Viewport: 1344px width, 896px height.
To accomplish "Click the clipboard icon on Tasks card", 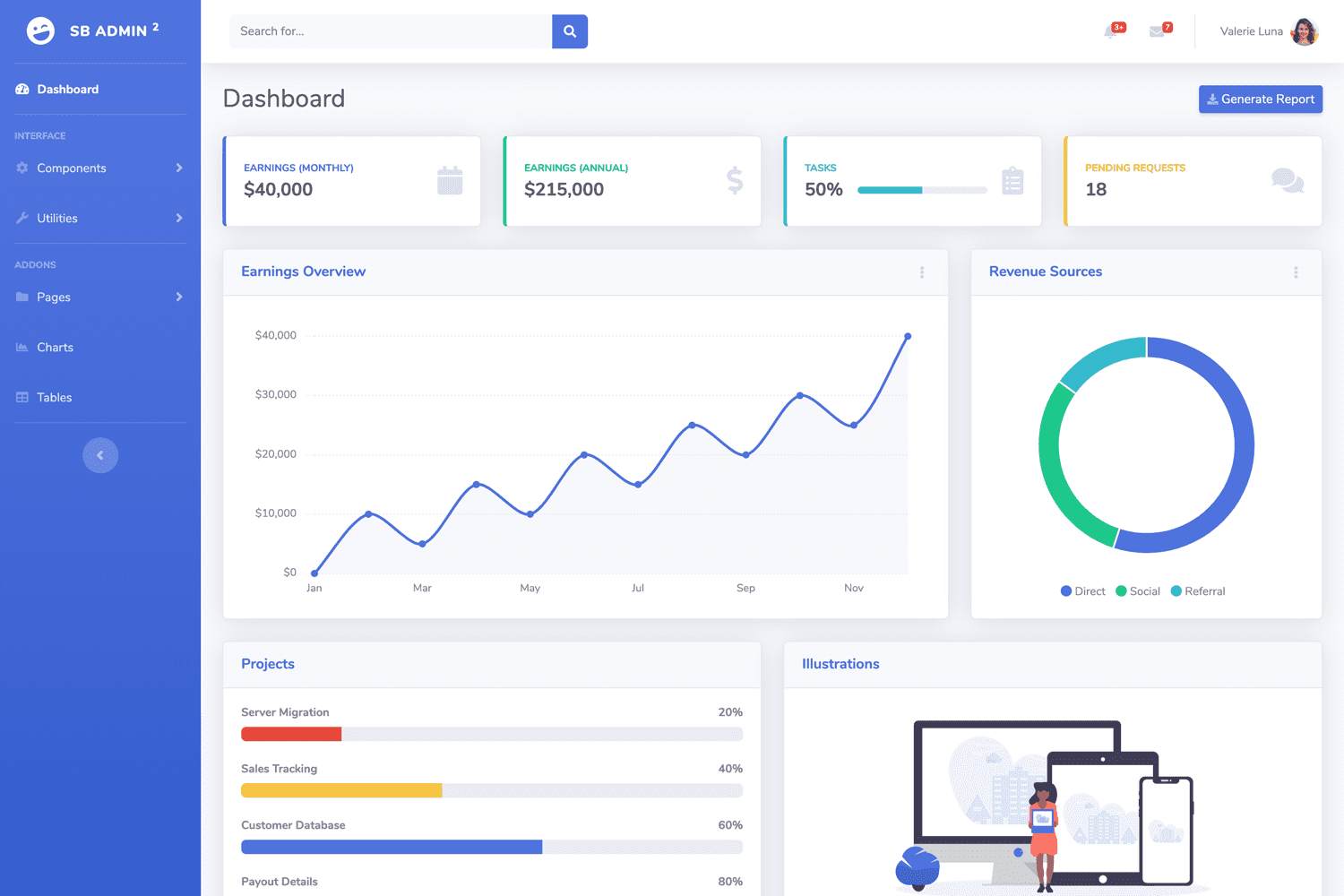I will pyautogui.click(x=1012, y=181).
